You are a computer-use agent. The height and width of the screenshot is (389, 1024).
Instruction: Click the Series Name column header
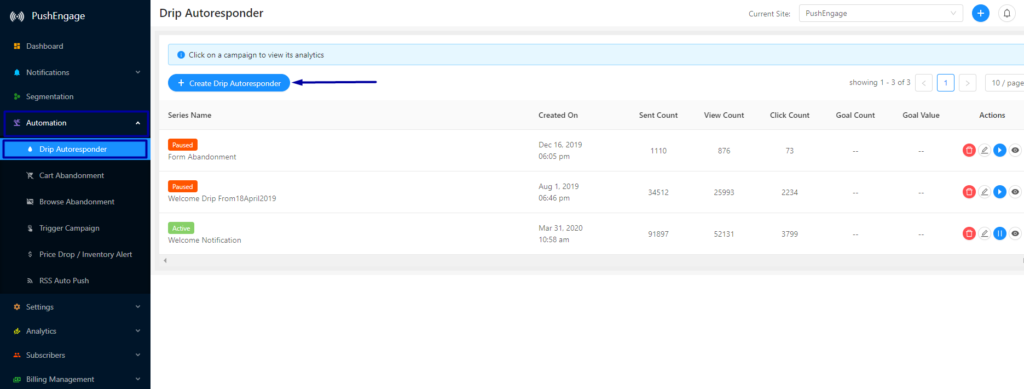tap(189, 115)
